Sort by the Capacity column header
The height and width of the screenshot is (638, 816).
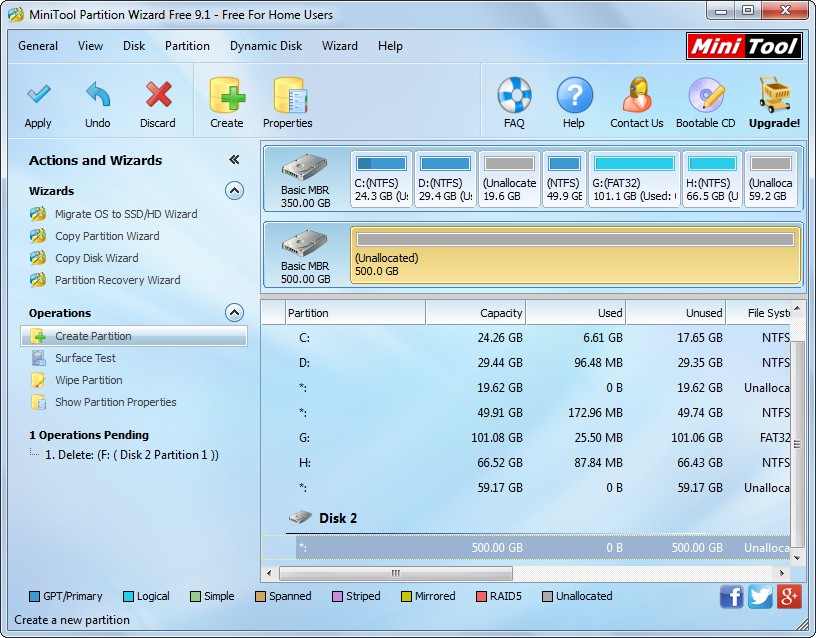(476, 313)
